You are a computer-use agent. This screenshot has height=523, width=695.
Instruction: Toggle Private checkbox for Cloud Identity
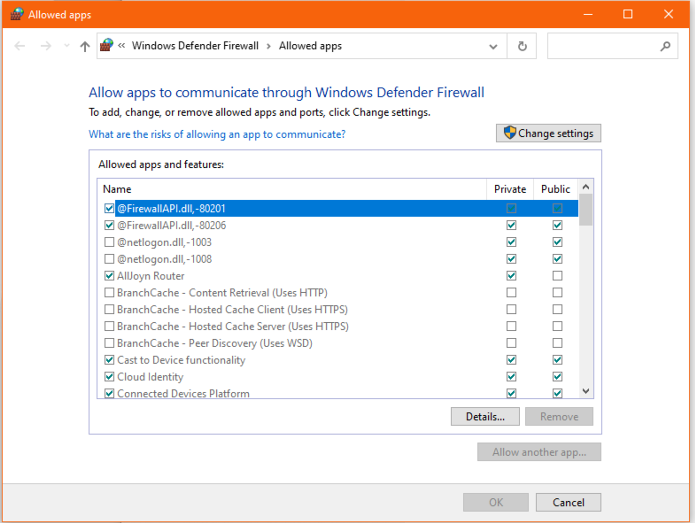511,377
